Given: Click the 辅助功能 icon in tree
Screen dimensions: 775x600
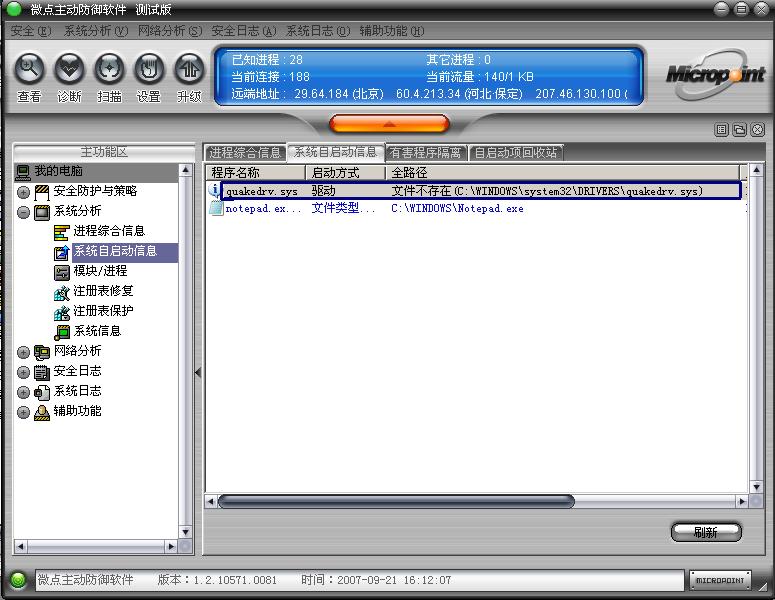Looking at the screenshot, I should click(42, 412).
